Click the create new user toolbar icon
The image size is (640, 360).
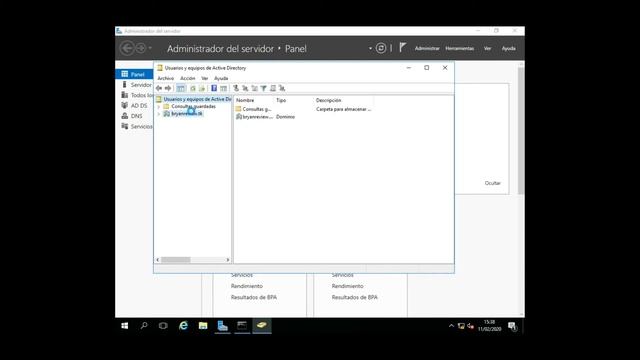[236, 88]
